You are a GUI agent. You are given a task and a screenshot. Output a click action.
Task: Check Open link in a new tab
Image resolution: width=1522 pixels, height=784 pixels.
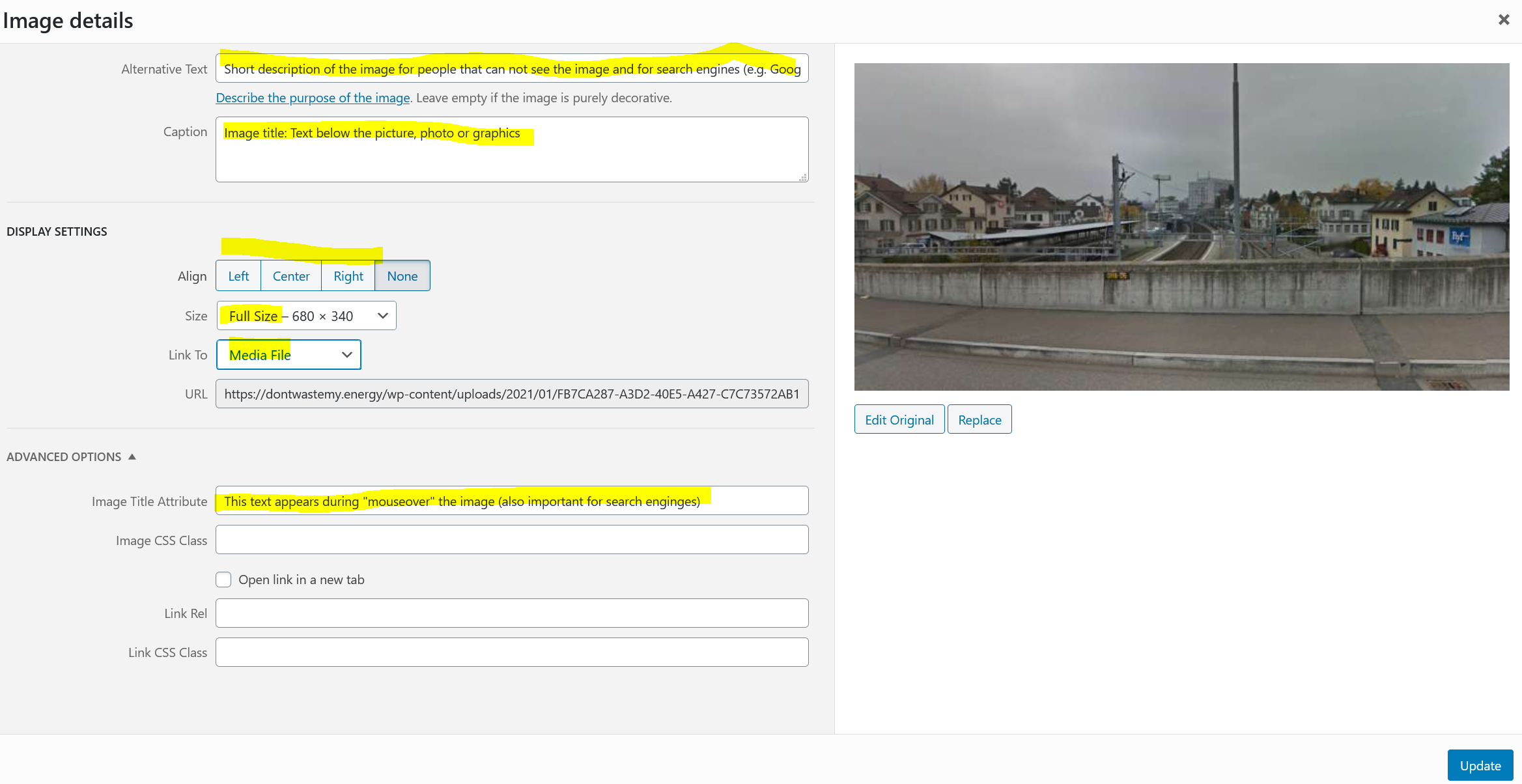point(223,580)
